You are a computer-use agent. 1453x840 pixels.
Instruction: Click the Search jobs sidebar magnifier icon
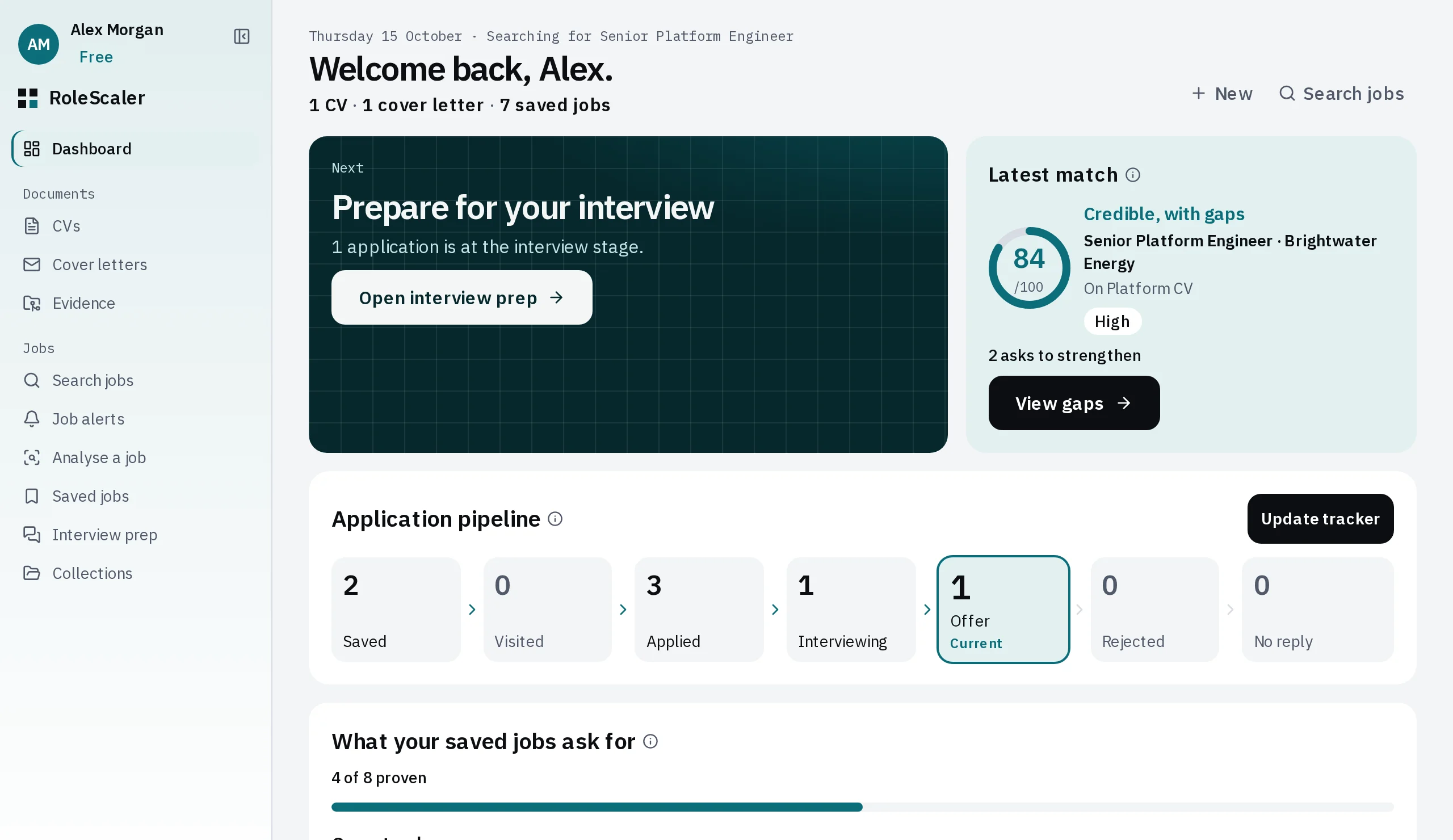click(32, 380)
